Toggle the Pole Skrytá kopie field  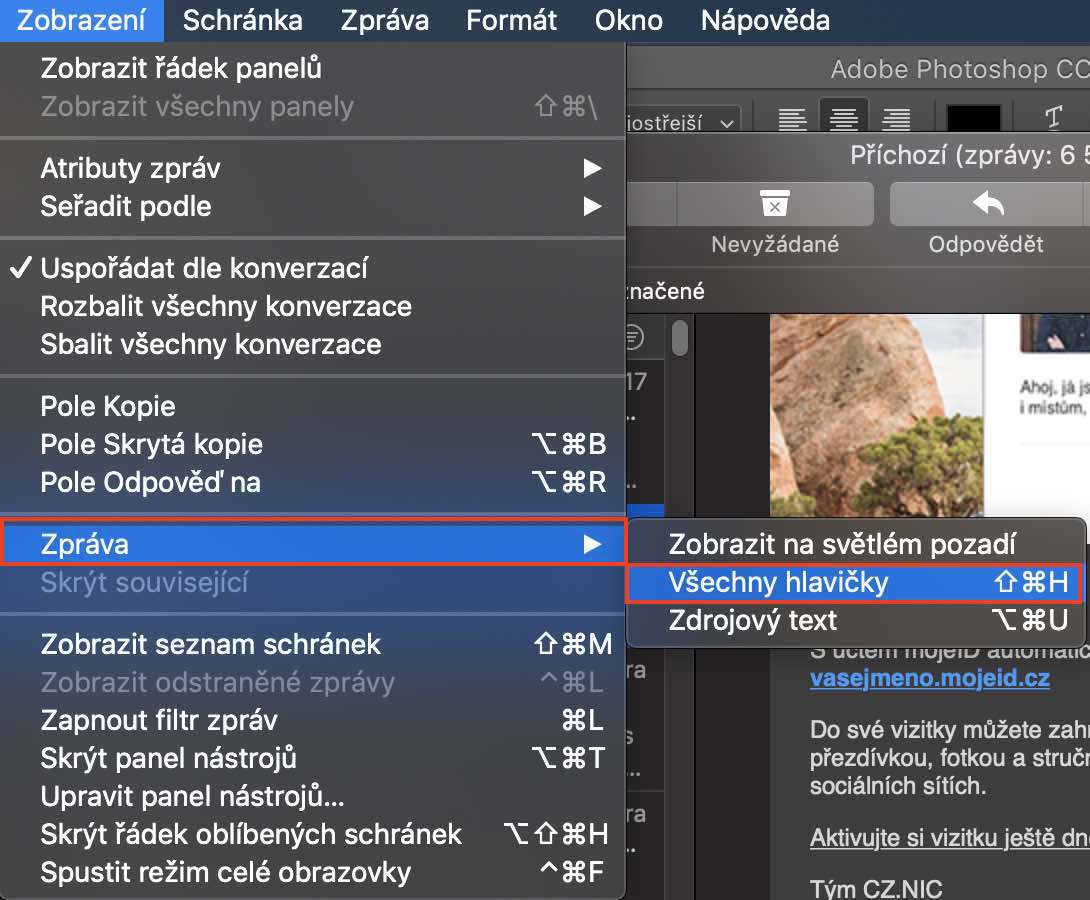click(x=313, y=445)
